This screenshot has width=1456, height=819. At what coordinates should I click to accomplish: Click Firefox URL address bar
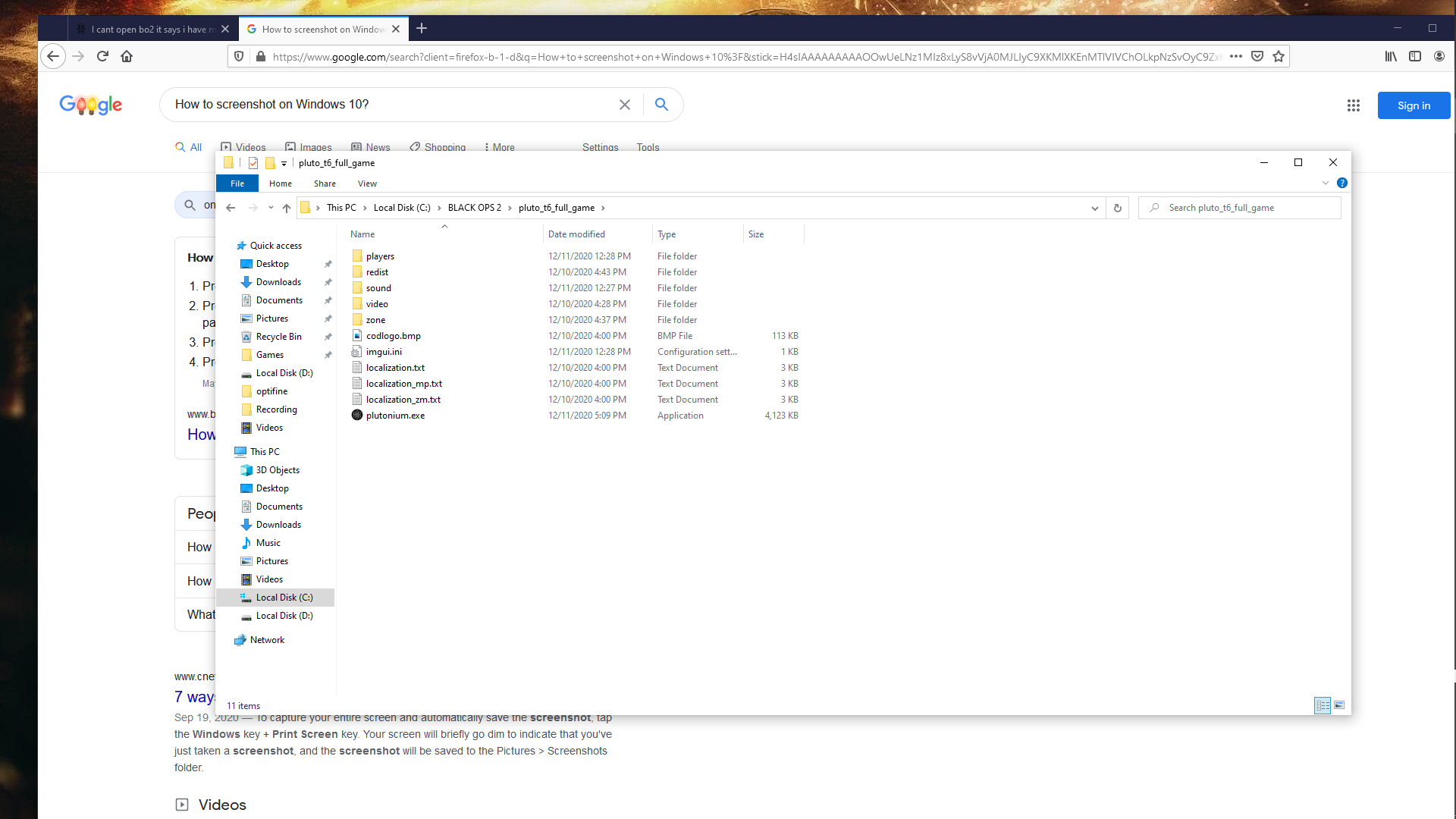tap(746, 57)
